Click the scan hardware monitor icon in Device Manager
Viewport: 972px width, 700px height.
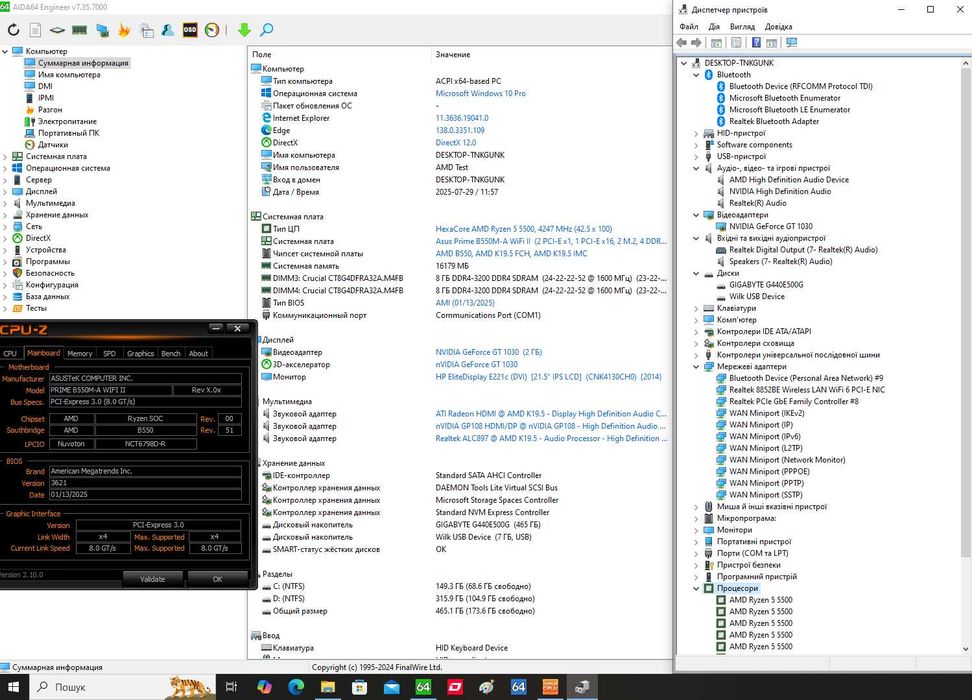coord(792,43)
